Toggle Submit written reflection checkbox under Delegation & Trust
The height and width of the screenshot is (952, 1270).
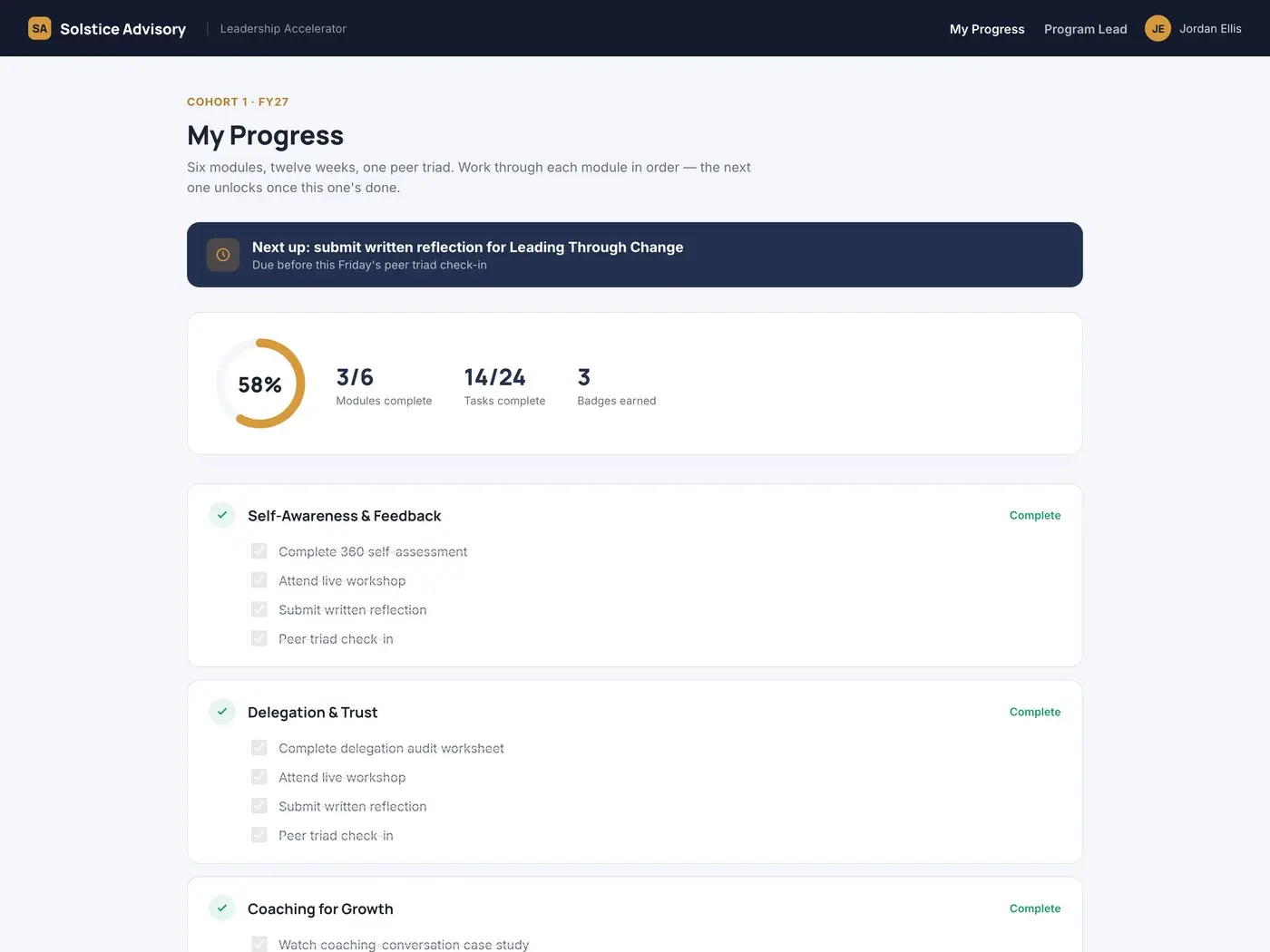click(x=259, y=806)
